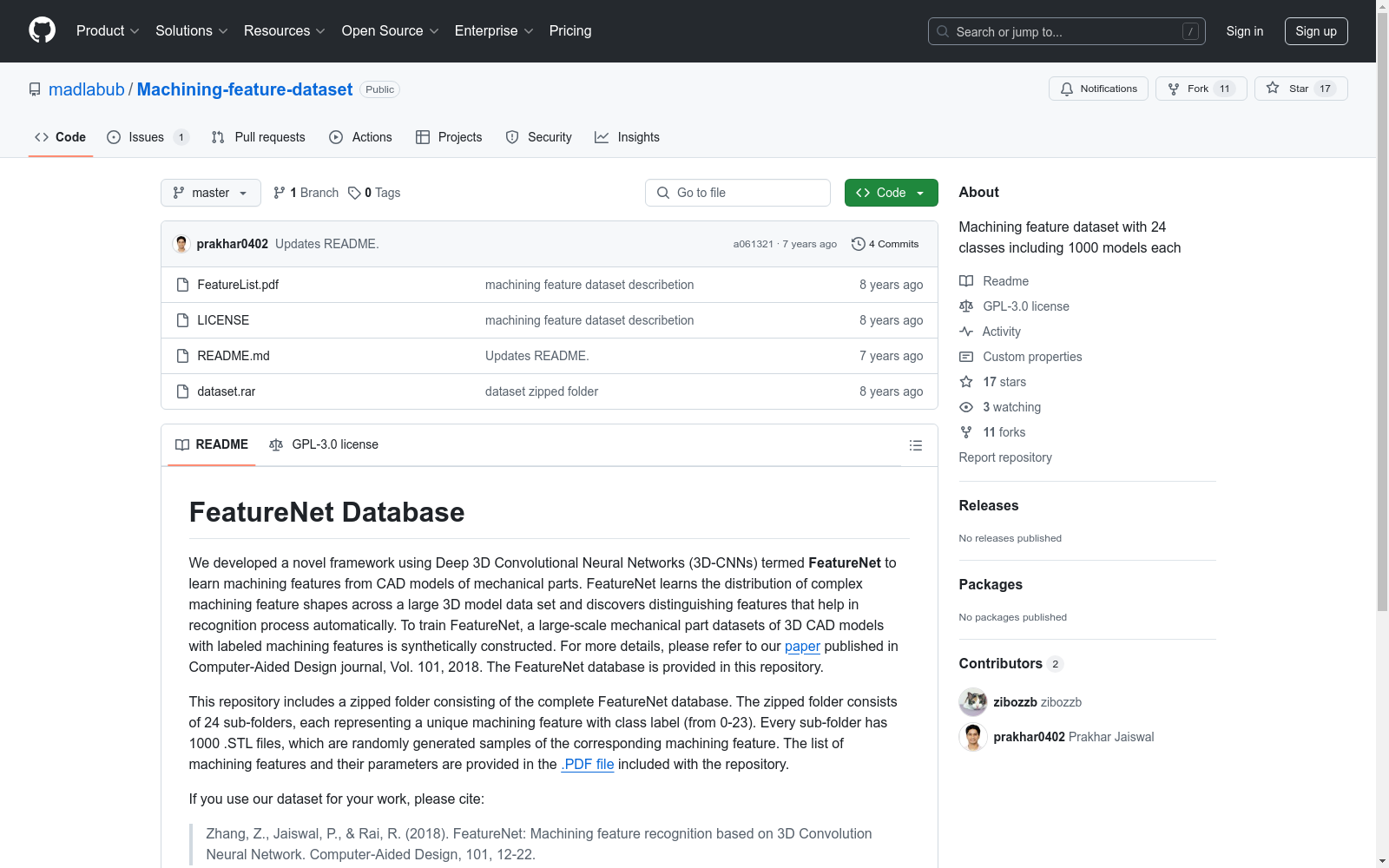This screenshot has width=1389, height=868.
Task: Open the Actions tab
Action: (361, 137)
